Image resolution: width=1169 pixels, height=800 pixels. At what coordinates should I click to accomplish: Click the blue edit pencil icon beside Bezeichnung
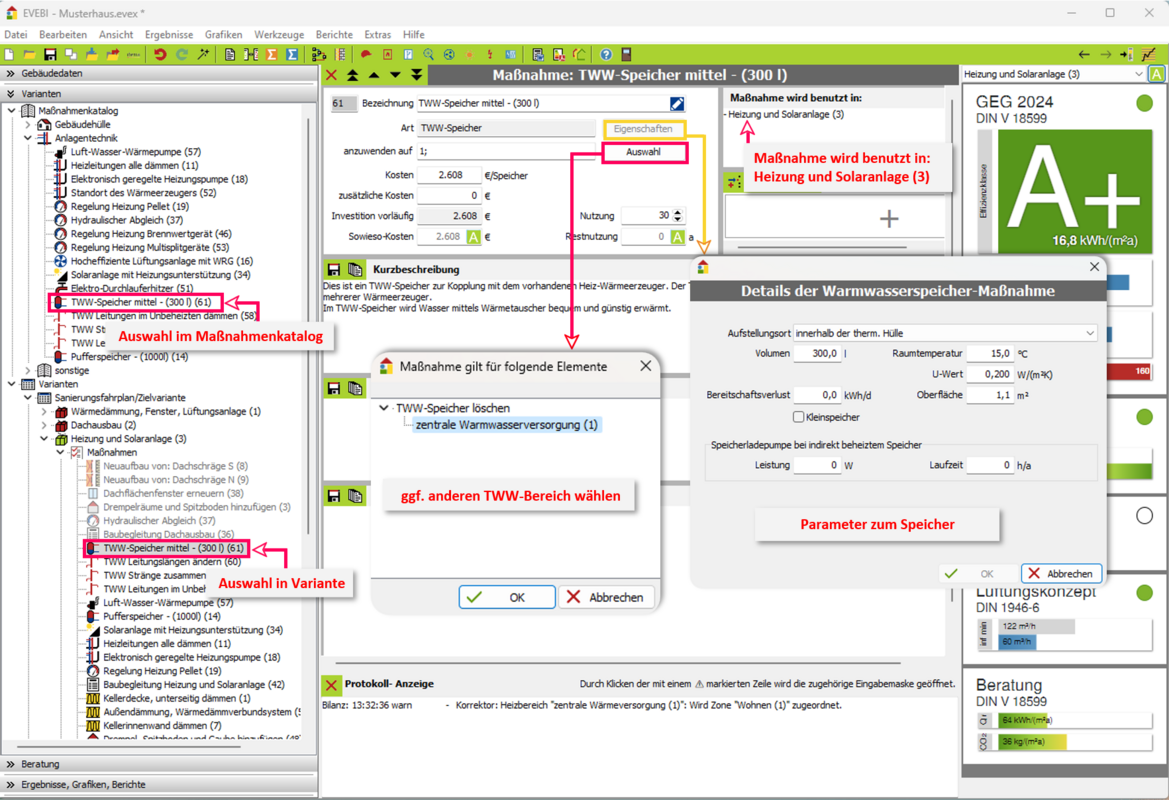[x=677, y=103]
